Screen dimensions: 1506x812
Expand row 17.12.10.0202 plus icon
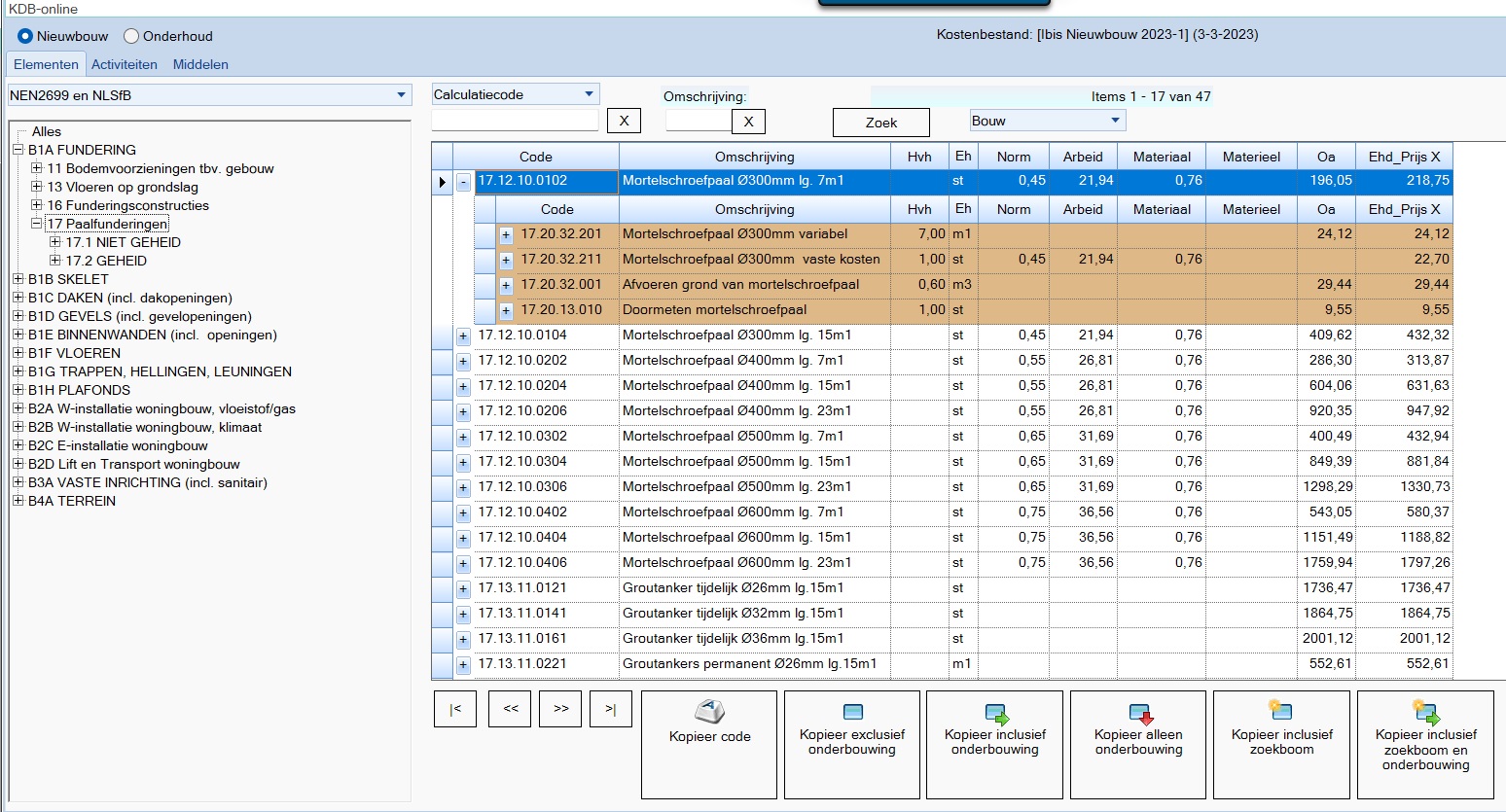pyautogui.click(x=463, y=362)
